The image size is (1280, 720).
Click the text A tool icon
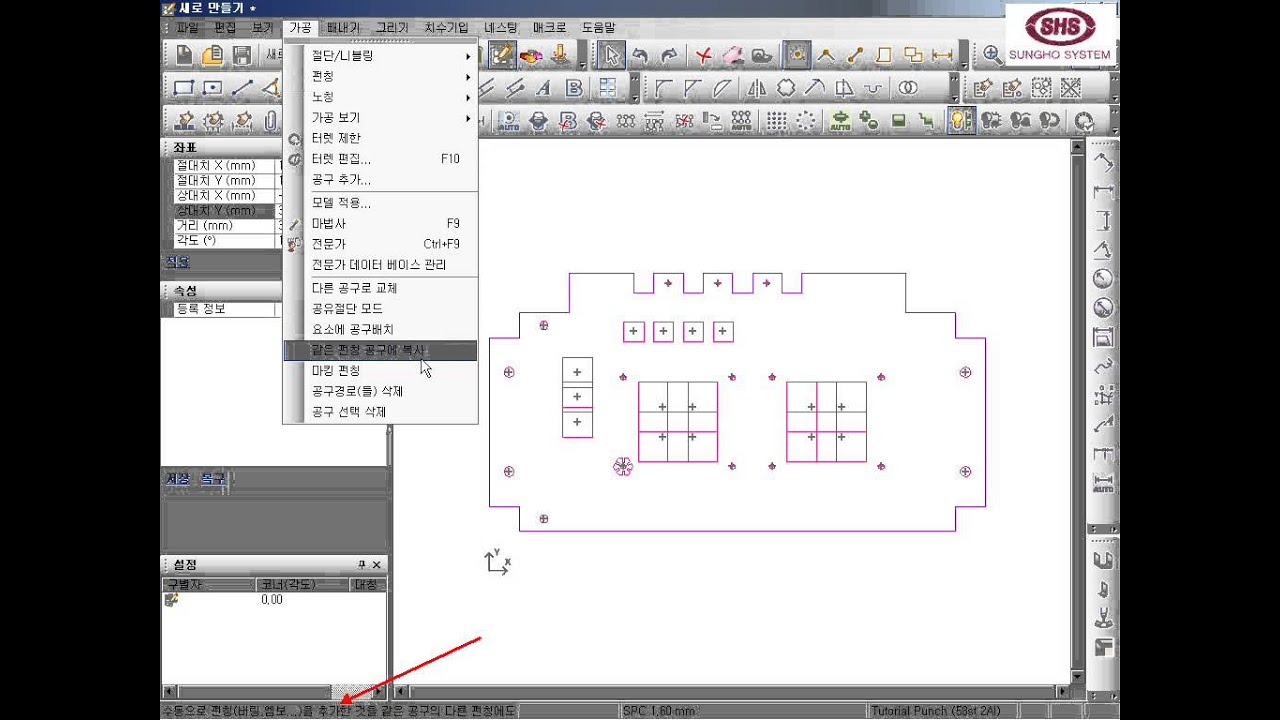coord(544,88)
